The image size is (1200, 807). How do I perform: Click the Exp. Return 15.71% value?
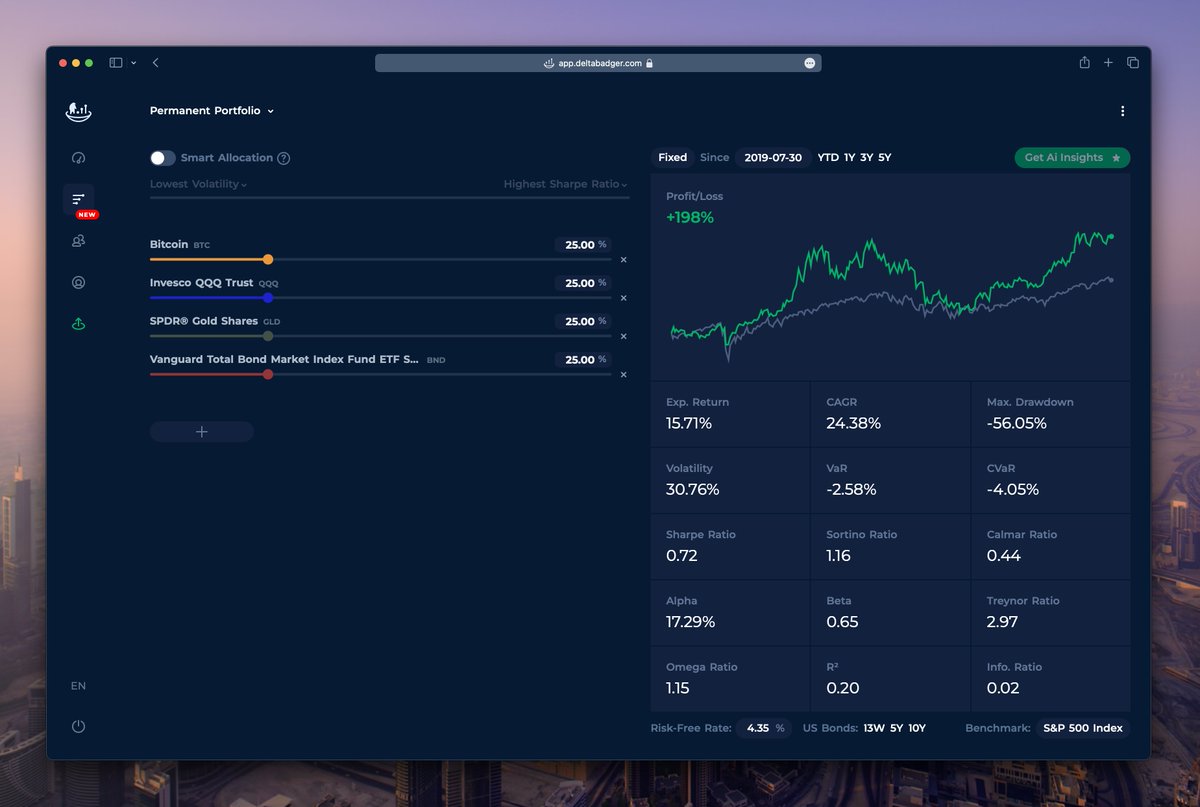(689, 423)
